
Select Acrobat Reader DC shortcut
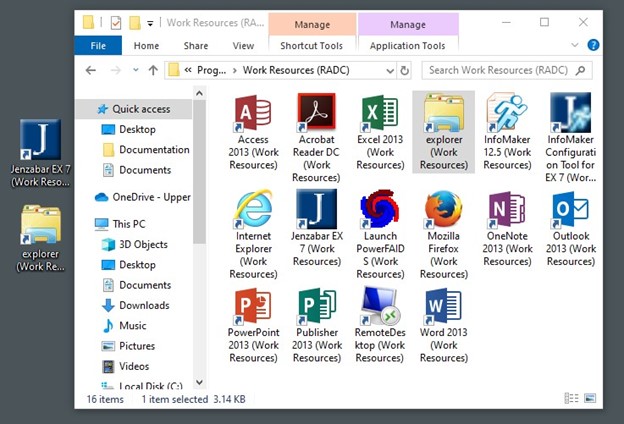[317, 137]
